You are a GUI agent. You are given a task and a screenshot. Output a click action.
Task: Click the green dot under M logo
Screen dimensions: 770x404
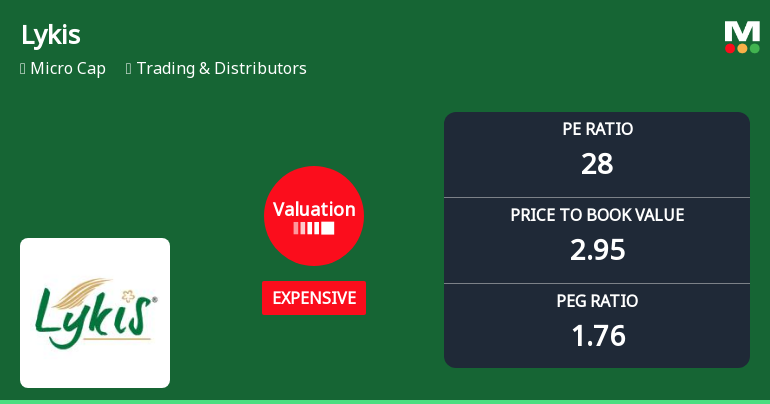click(754, 48)
